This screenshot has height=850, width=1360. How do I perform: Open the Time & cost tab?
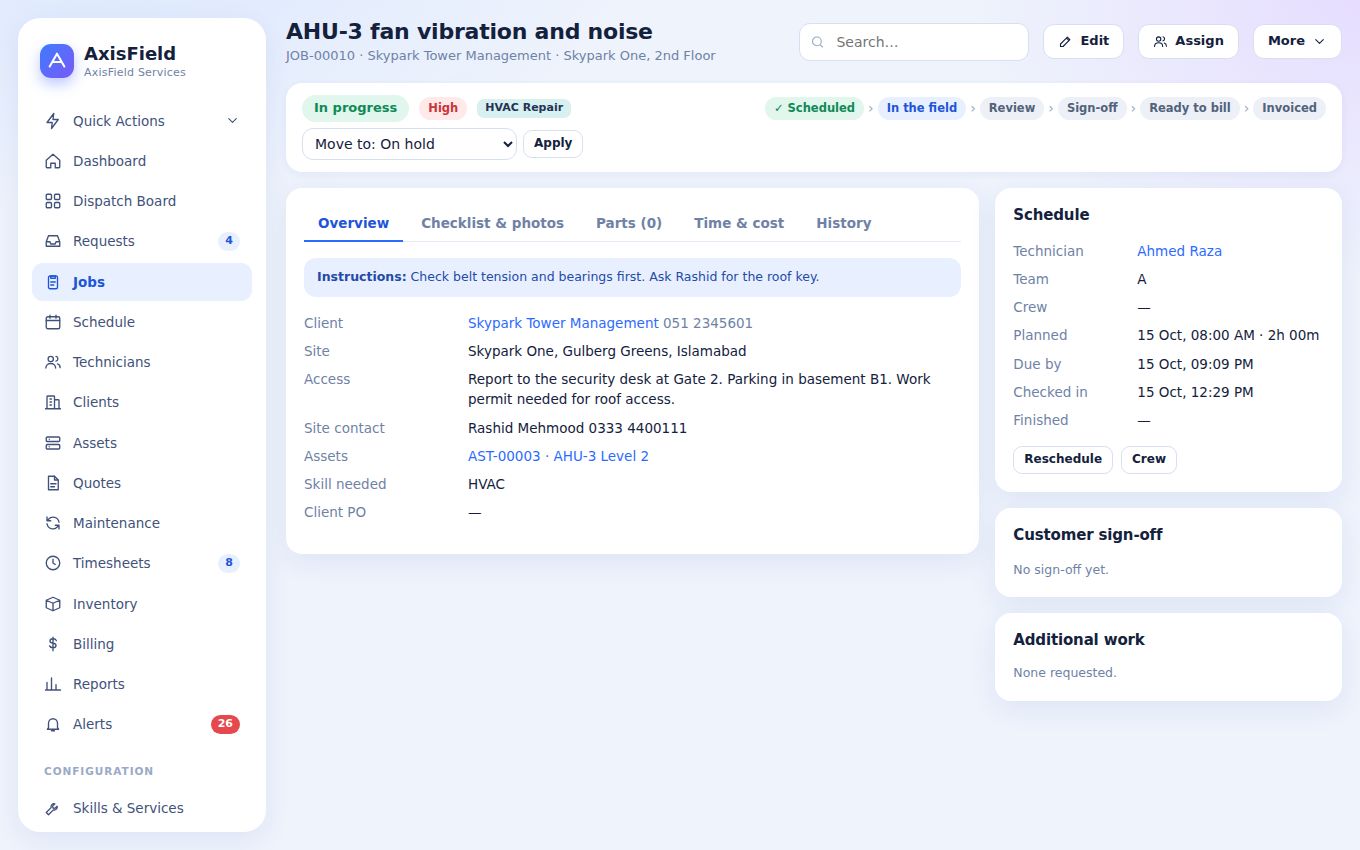click(739, 223)
